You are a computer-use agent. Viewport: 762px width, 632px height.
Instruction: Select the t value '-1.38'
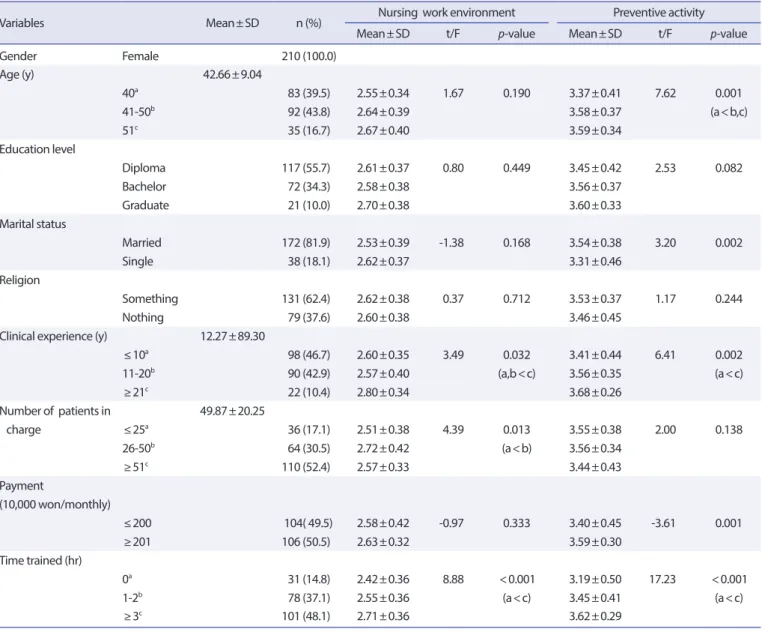[451, 243]
